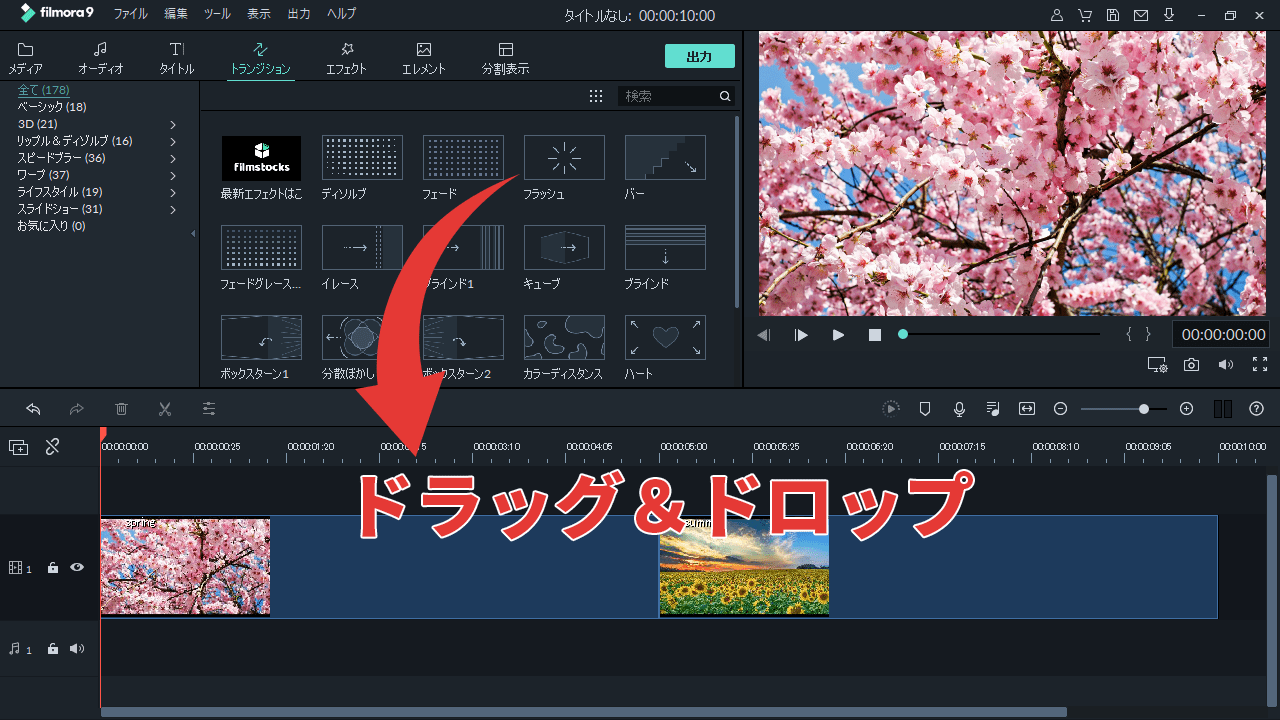Open the Elements tab

click(424, 59)
